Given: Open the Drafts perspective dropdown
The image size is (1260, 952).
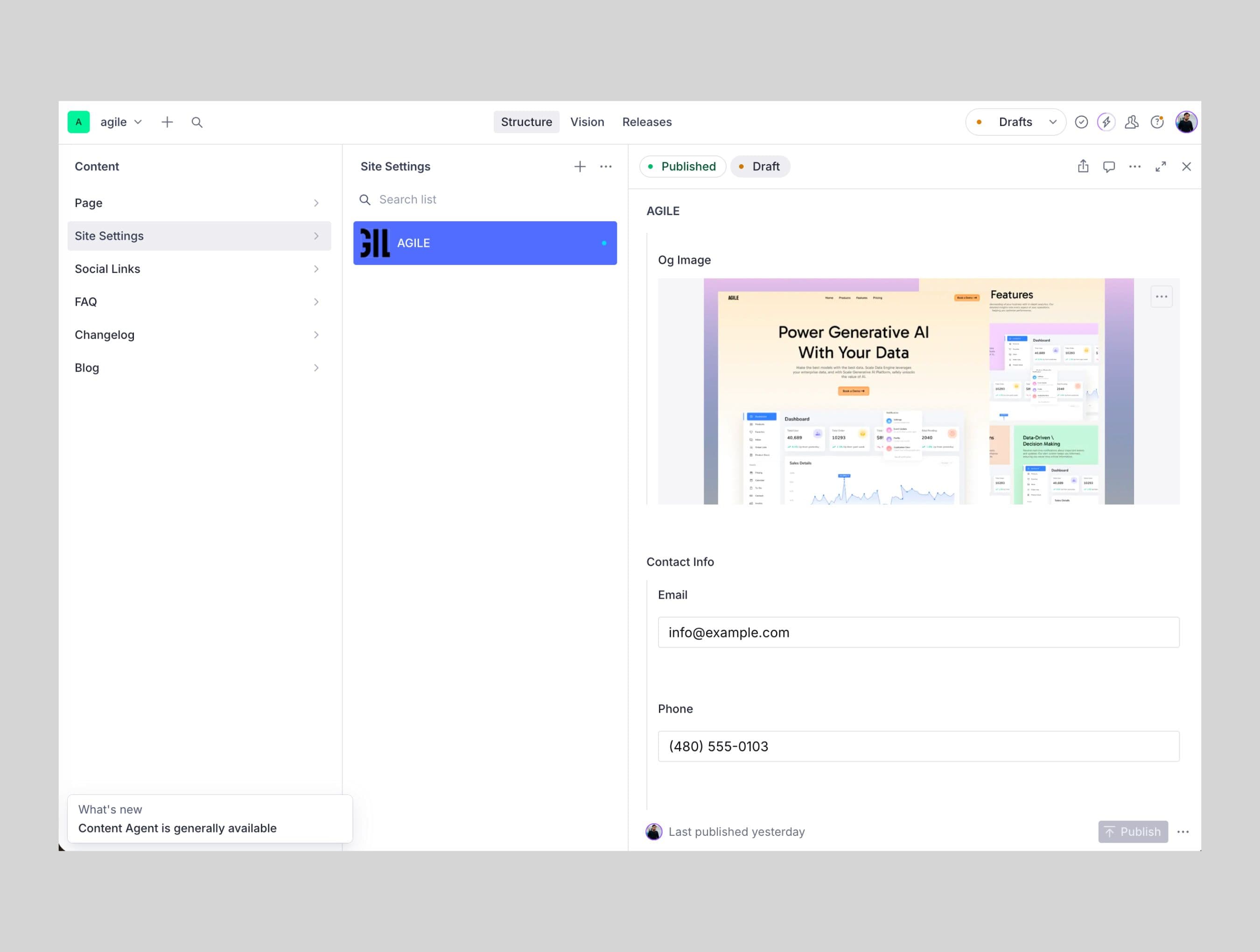Looking at the screenshot, I should tap(1015, 122).
